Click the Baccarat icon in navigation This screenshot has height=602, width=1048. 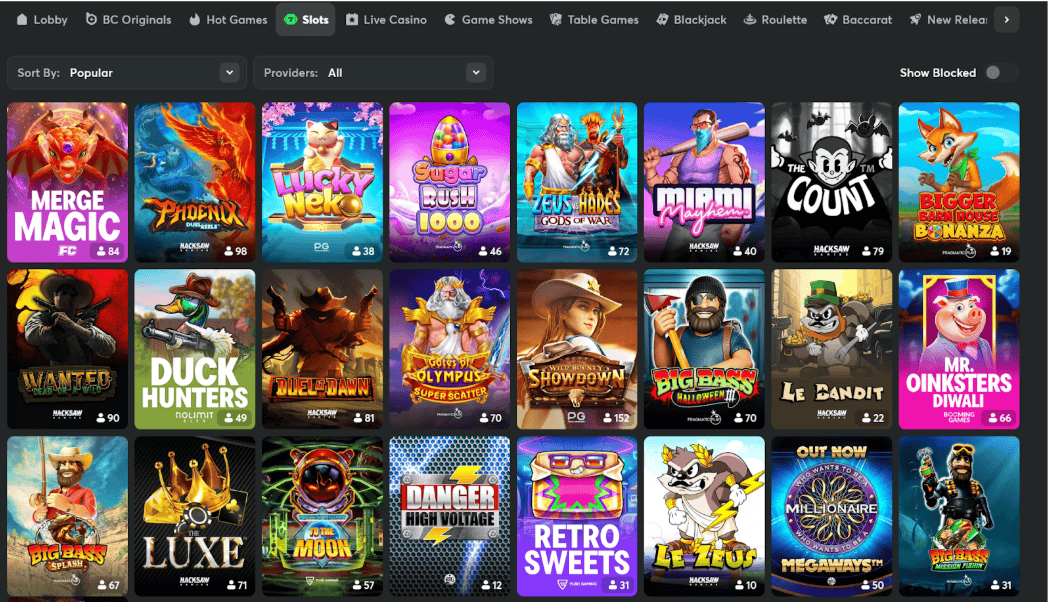(831, 19)
